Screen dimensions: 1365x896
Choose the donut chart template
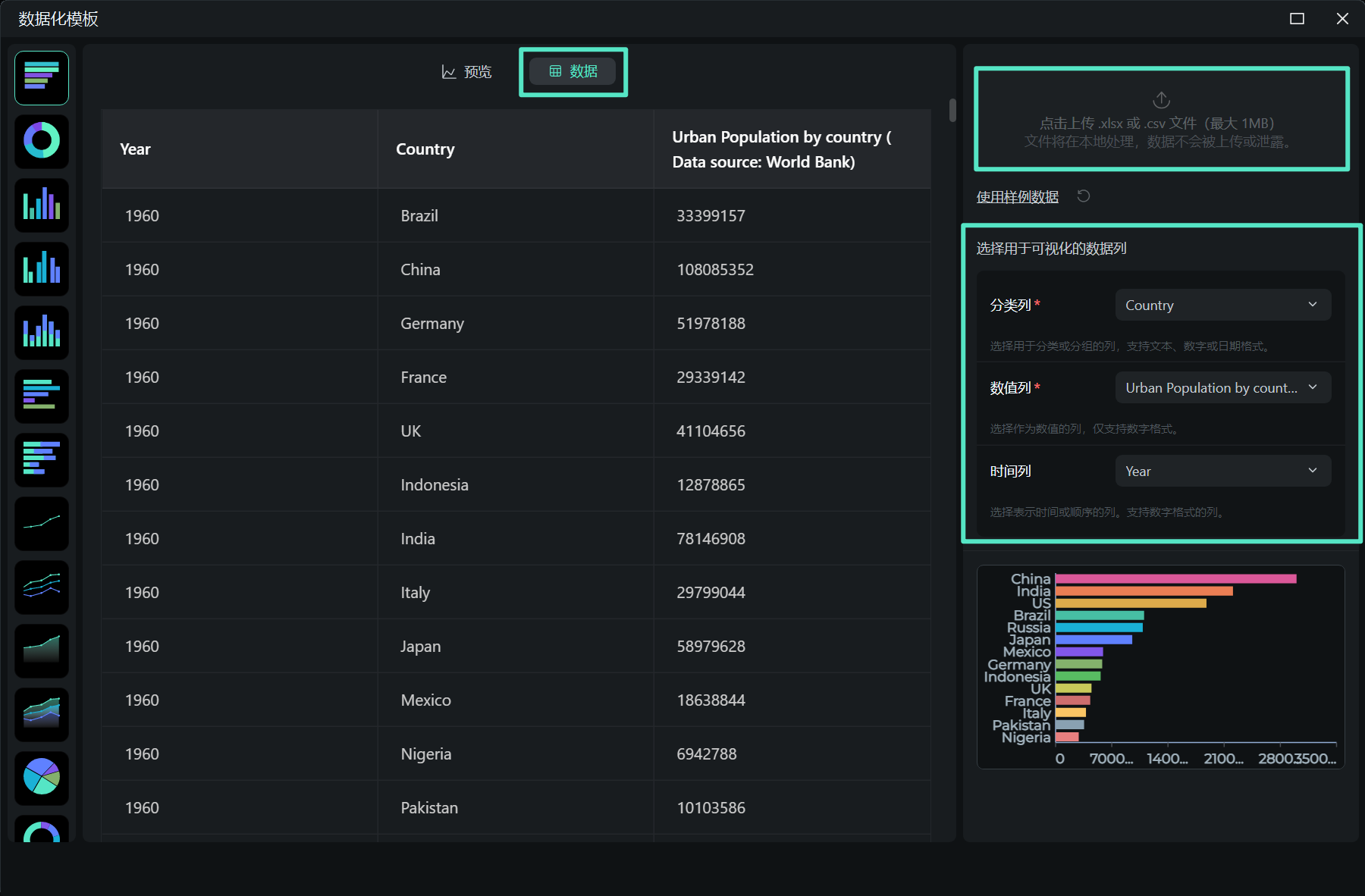pos(42,142)
